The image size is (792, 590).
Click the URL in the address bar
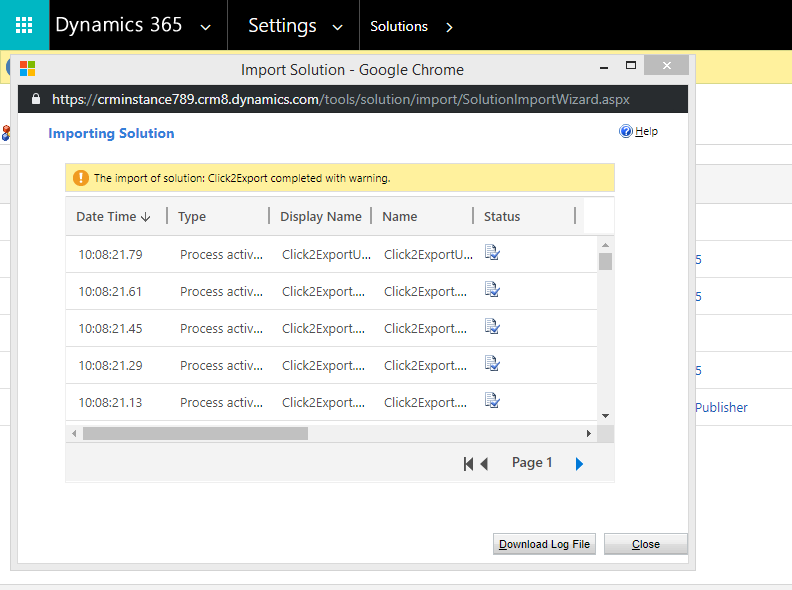[x=341, y=99]
